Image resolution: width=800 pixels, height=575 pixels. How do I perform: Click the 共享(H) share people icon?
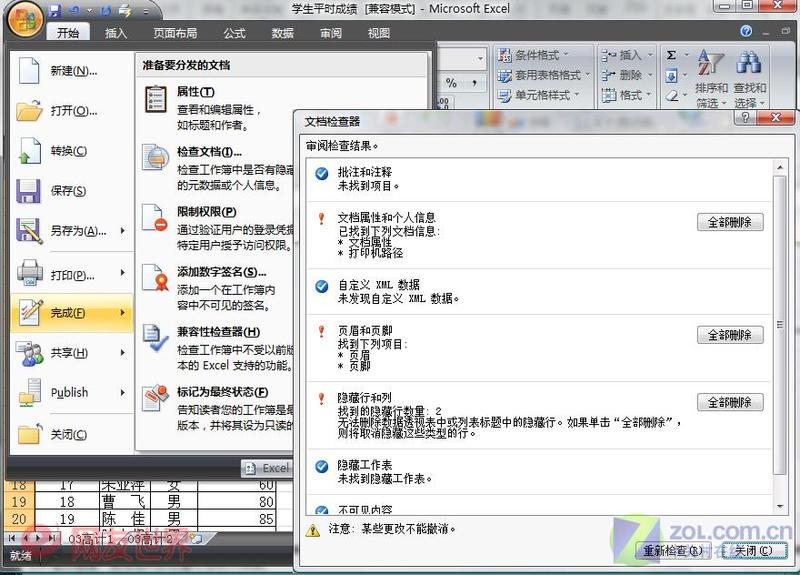pyautogui.click(x=30, y=353)
